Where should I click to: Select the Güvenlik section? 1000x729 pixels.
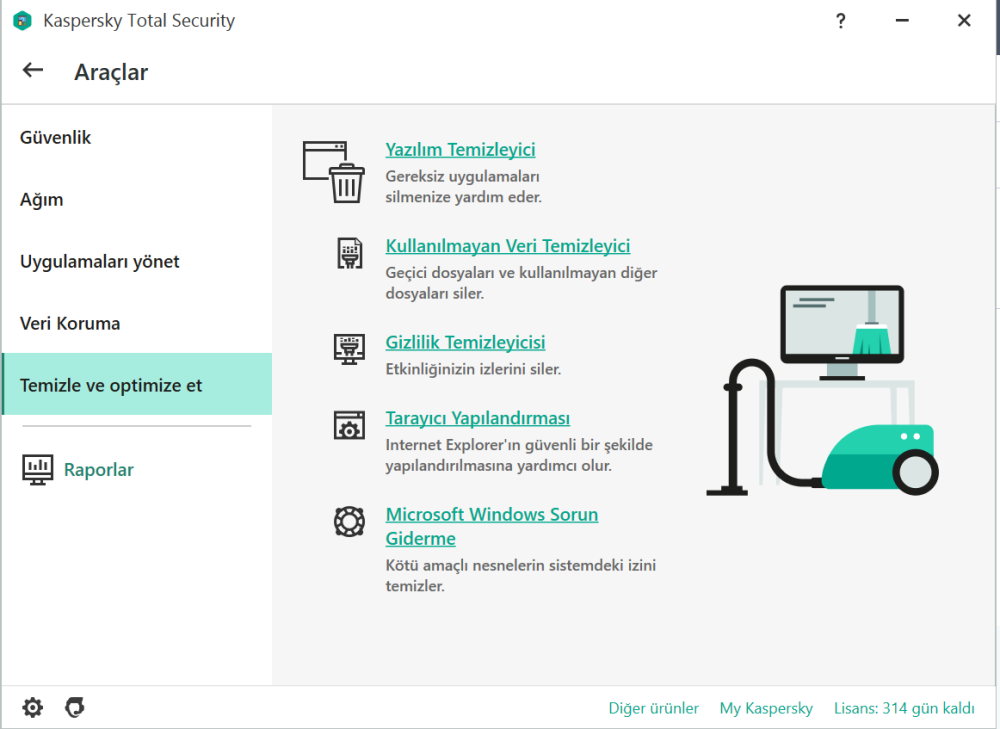pos(137,137)
